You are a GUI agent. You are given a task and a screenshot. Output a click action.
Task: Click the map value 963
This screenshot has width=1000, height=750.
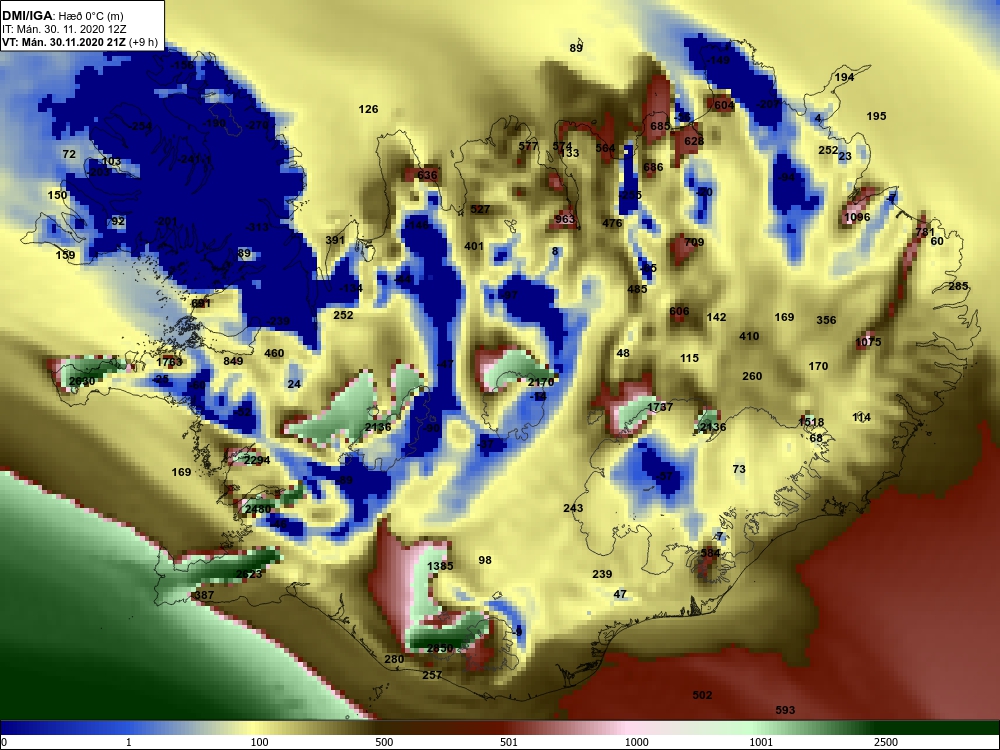[564, 219]
